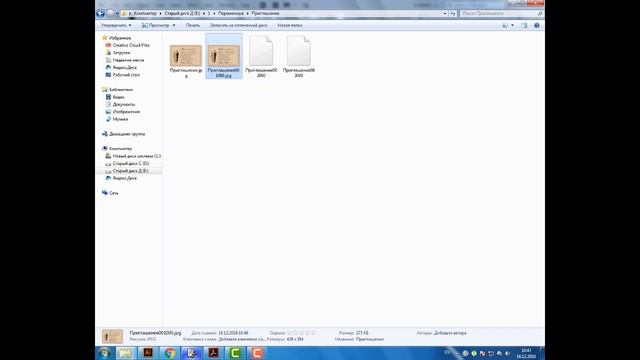Open the Windows Start menu
Viewport: 640px width, 360px height.
tap(104, 353)
